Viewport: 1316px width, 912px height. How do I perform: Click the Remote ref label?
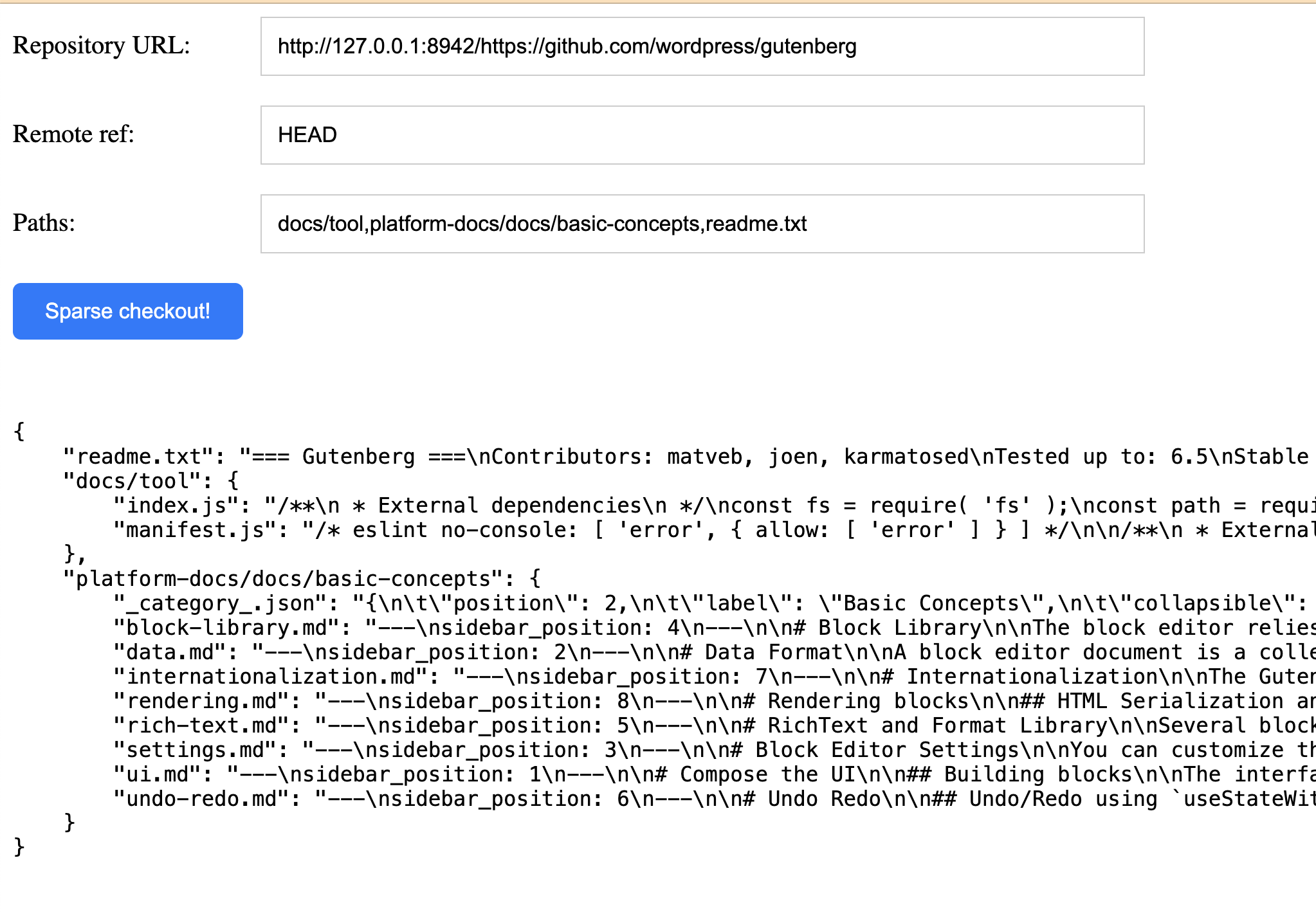[73, 134]
